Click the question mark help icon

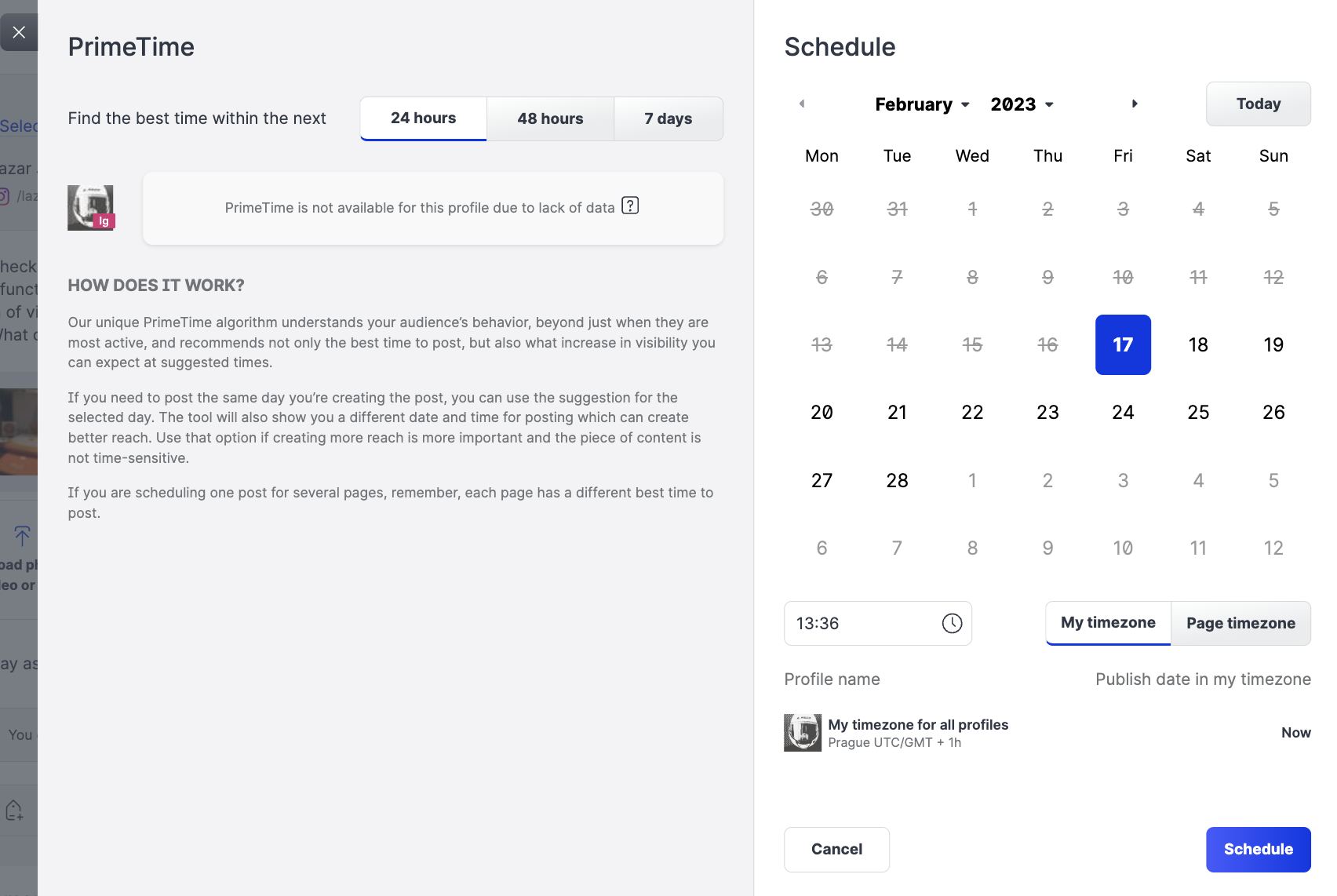(x=630, y=206)
